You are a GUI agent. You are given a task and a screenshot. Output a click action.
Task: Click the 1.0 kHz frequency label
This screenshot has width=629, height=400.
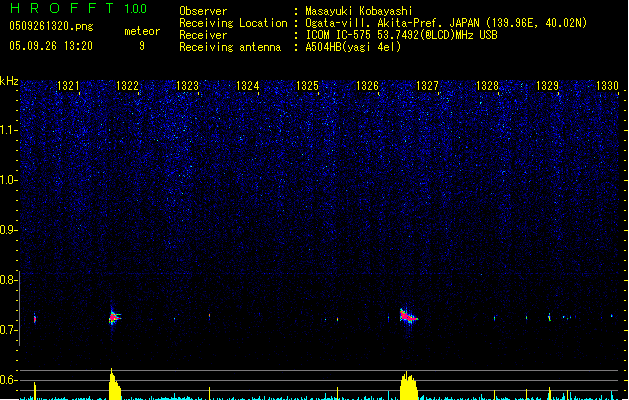8,180
